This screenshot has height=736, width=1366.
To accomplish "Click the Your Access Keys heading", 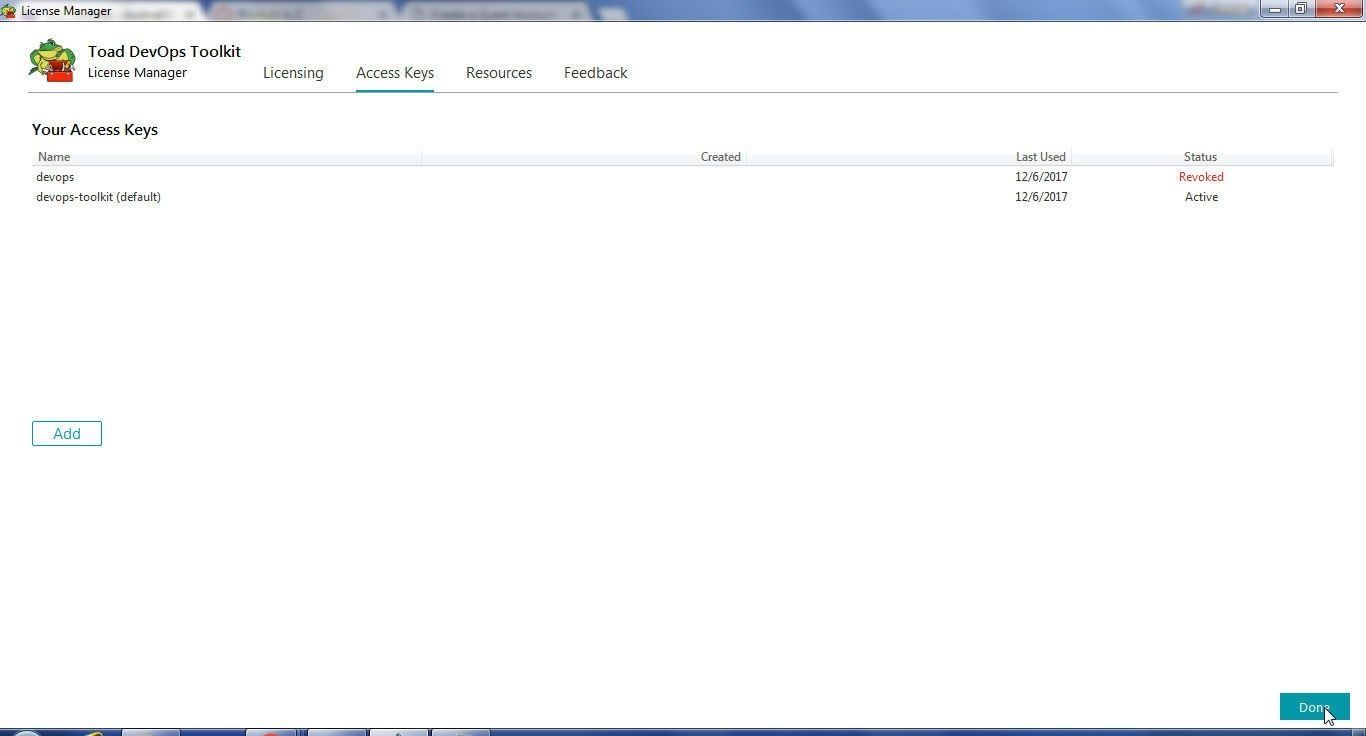I will click(95, 130).
